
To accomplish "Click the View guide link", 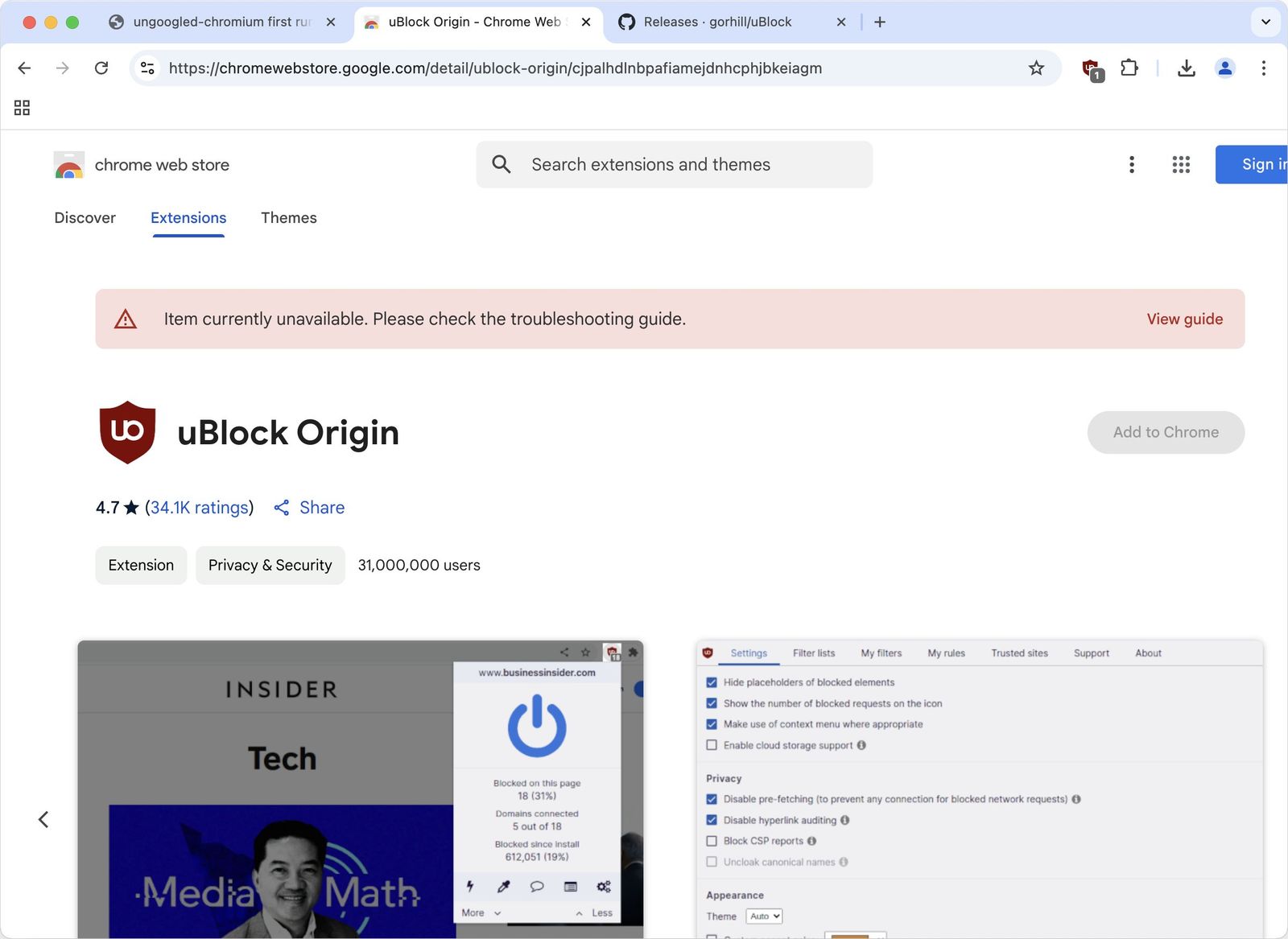I will click(1183, 319).
